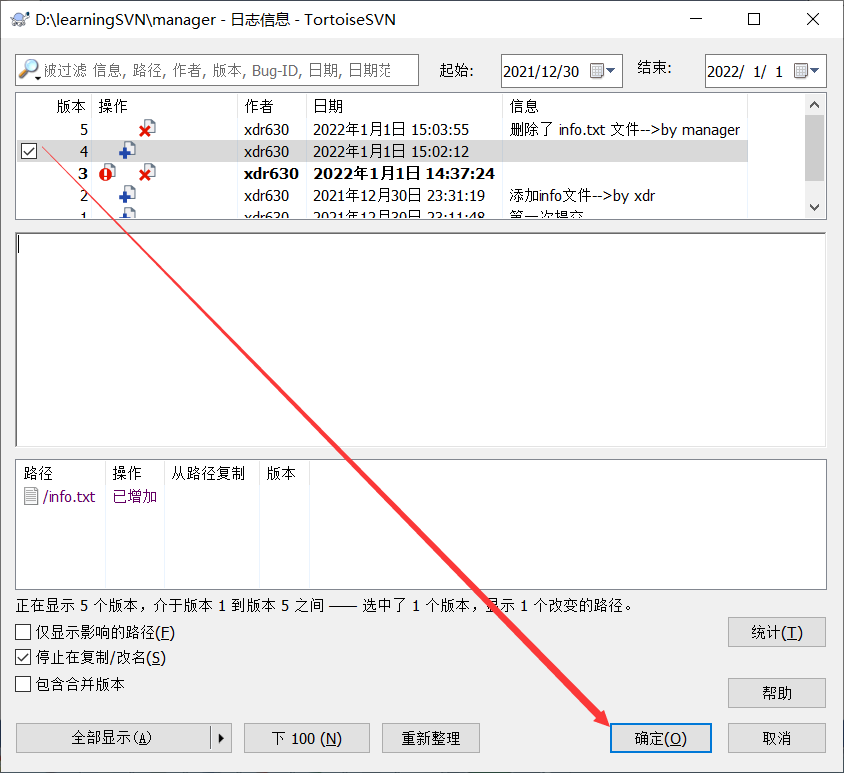The width and height of the screenshot is (844, 773).
Task: Click the filter text input field
Action: click(217, 70)
